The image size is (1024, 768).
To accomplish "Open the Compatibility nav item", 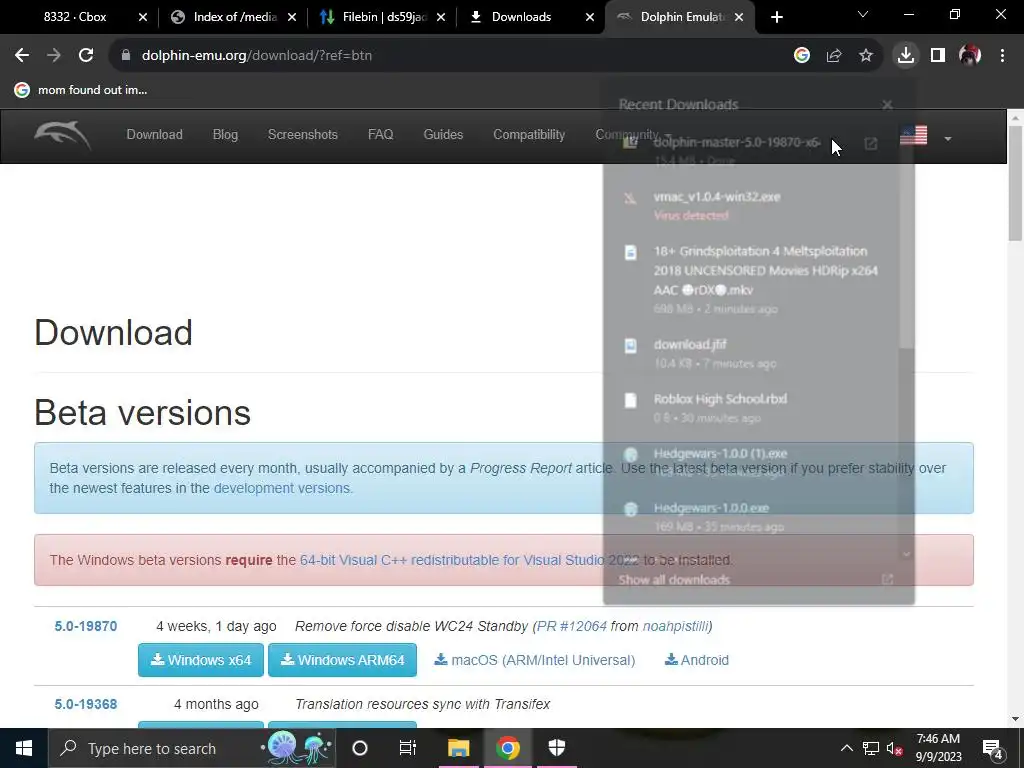I will pyautogui.click(x=529, y=135).
